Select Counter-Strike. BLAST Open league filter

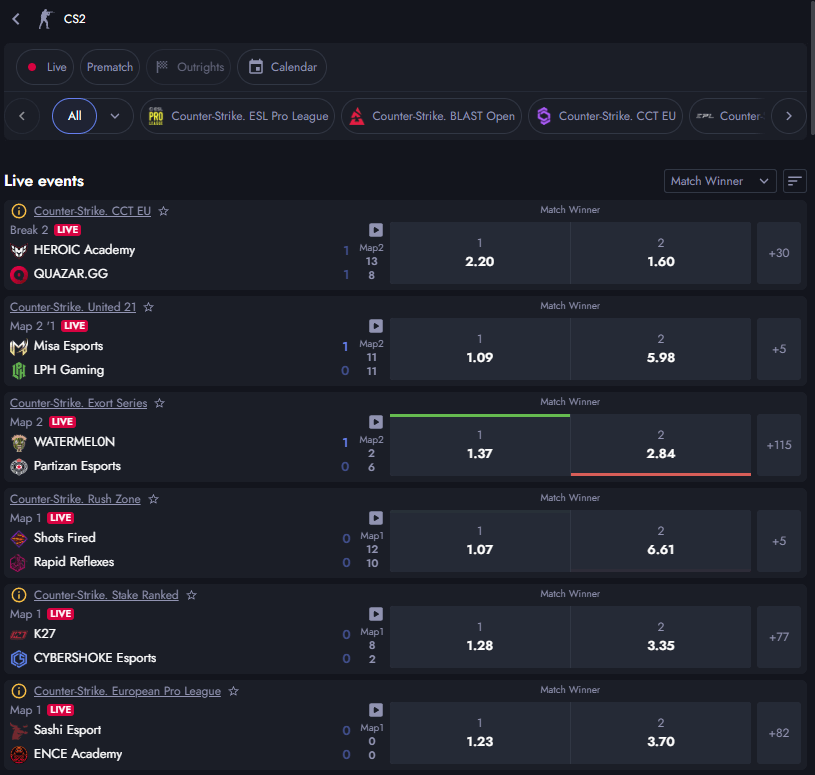click(432, 116)
